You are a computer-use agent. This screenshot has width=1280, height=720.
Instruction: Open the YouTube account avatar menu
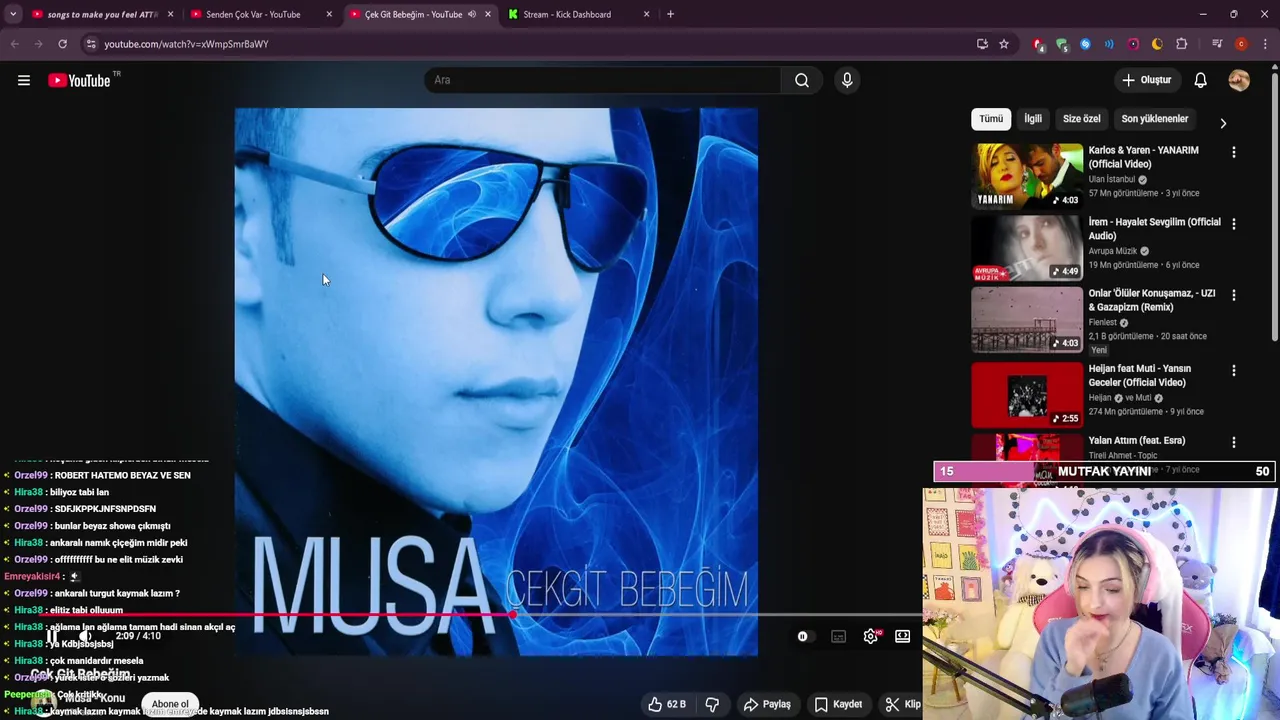click(1239, 80)
